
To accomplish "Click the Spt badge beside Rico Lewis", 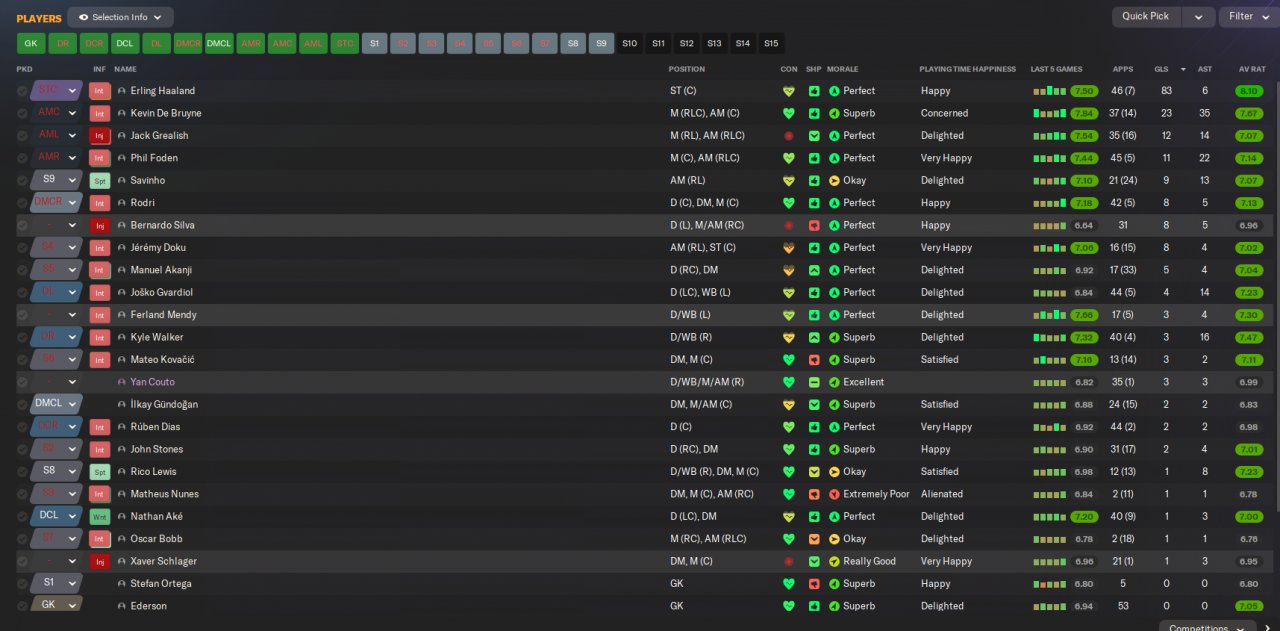I will [x=99, y=472].
